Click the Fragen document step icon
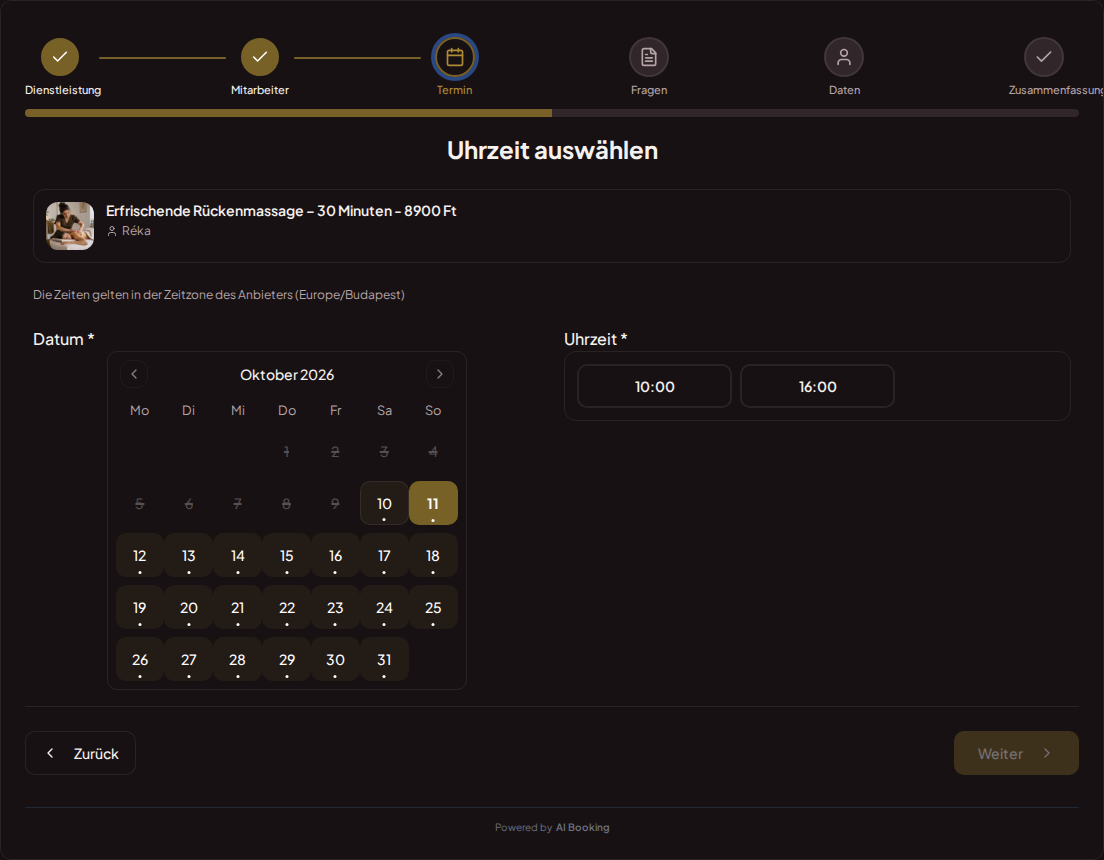Viewport: 1104px width, 860px height. click(648, 57)
